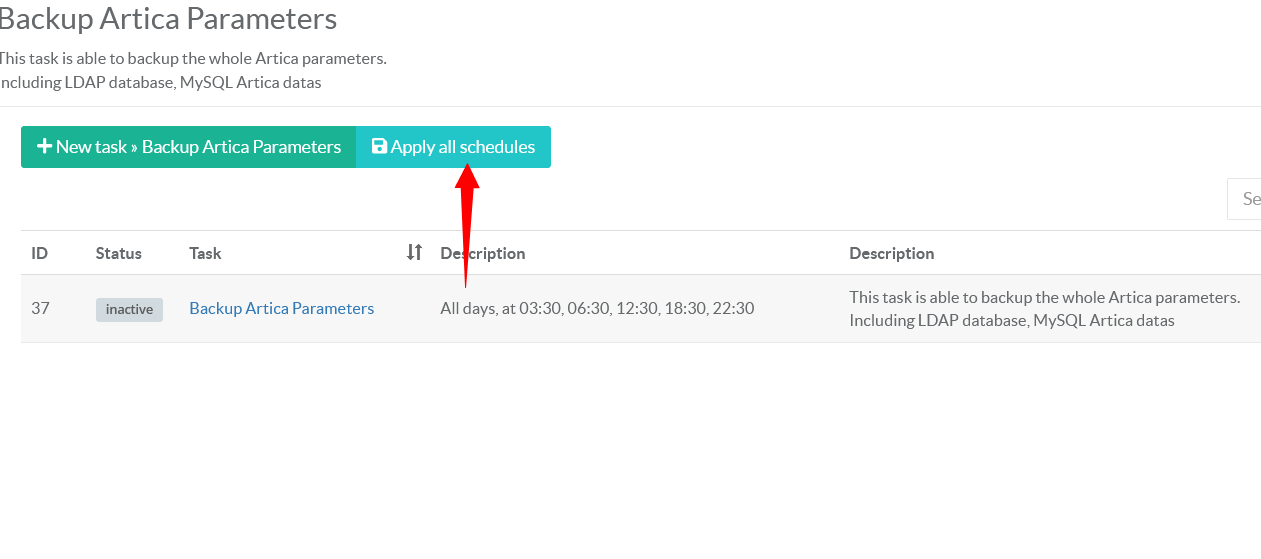Sort the table by ID column header
Image resolution: width=1261 pixels, height=559 pixels.
pyautogui.click(x=40, y=254)
